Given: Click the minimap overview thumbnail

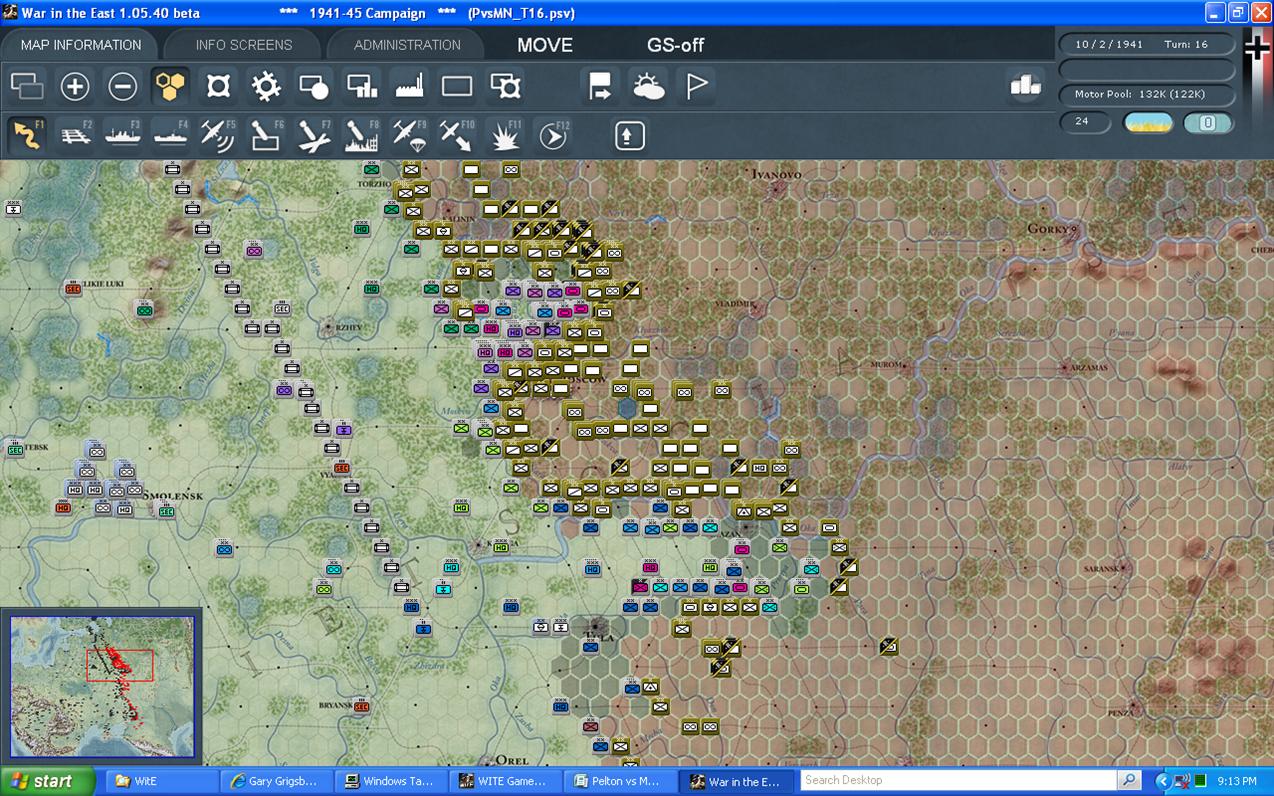Looking at the screenshot, I should (x=102, y=686).
